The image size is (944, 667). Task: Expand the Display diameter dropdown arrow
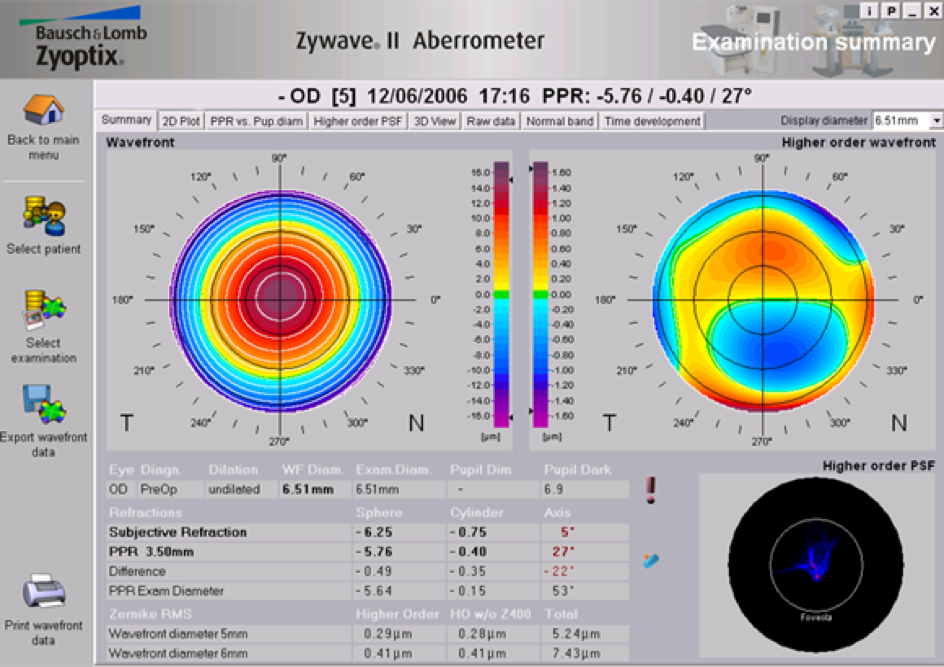pyautogui.click(x=936, y=120)
